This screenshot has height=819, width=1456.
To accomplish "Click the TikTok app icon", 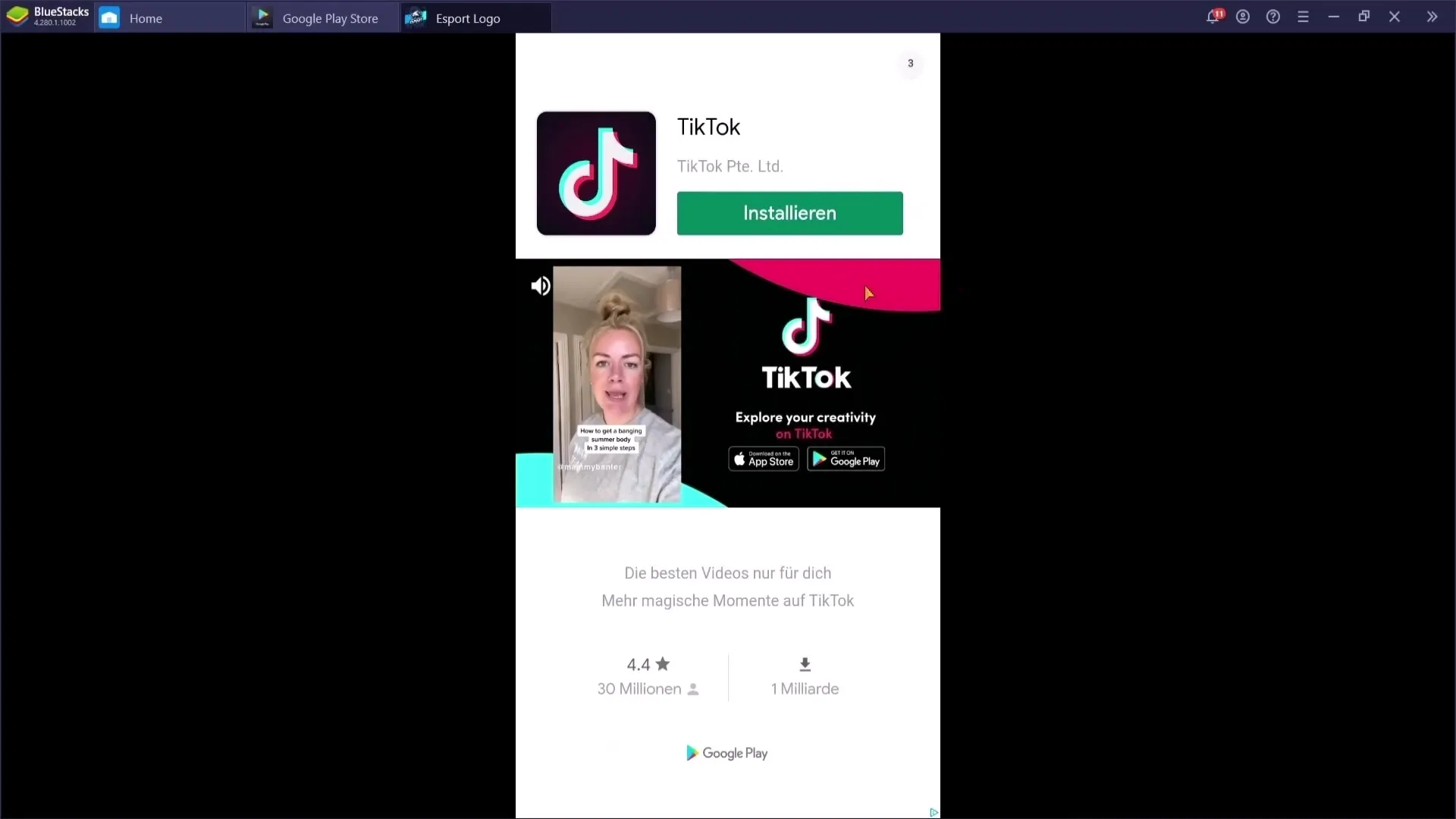I will click(x=596, y=173).
